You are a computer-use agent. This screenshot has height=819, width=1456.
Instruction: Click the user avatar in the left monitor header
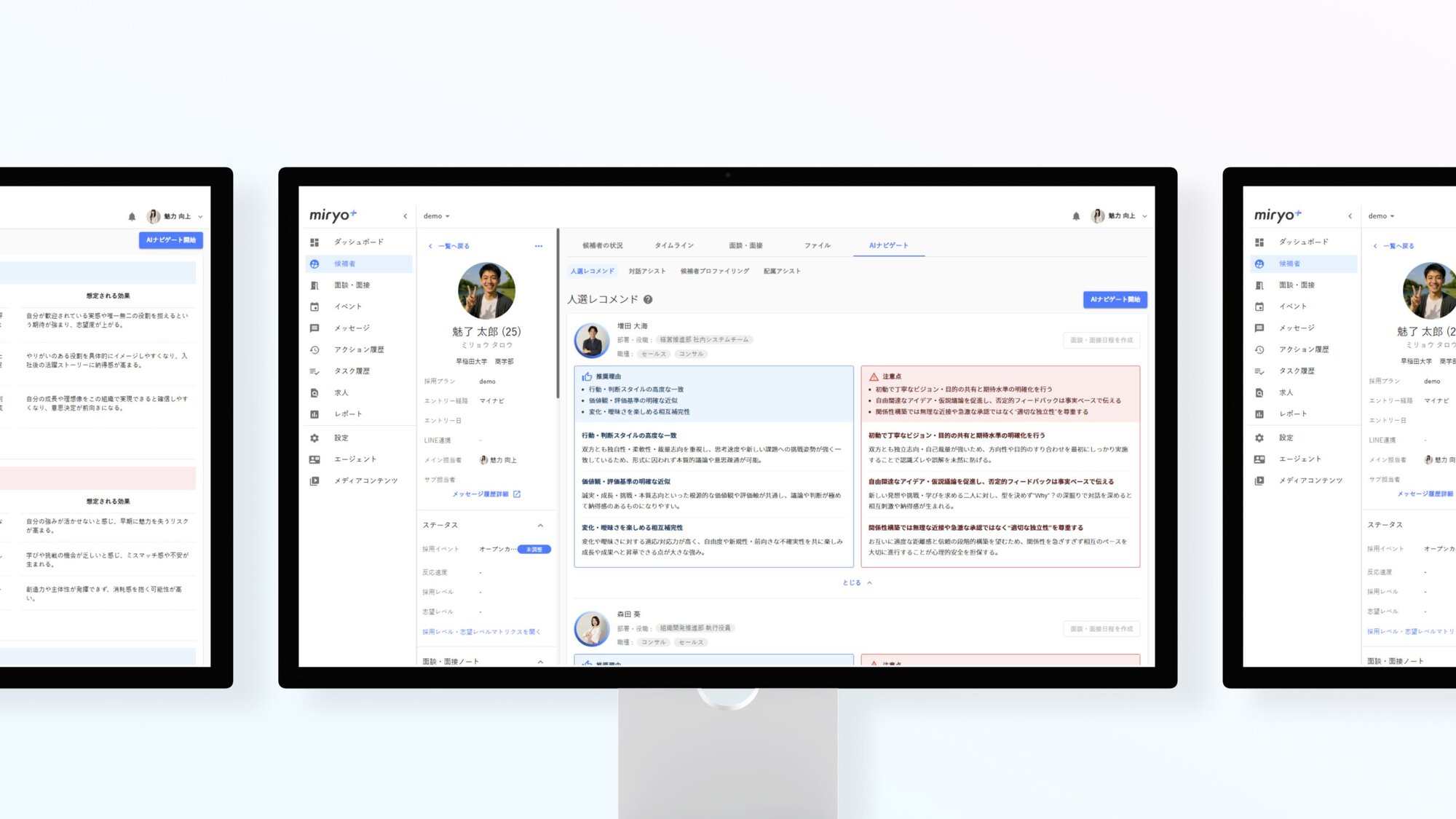153,216
